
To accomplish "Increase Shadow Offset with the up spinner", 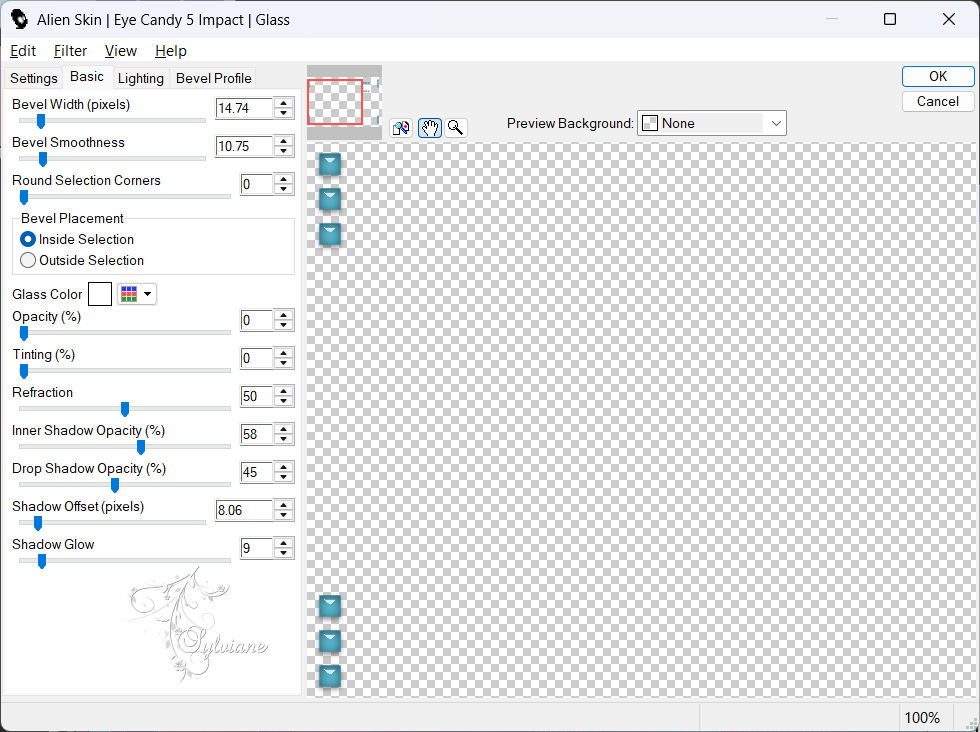I will (x=284, y=505).
